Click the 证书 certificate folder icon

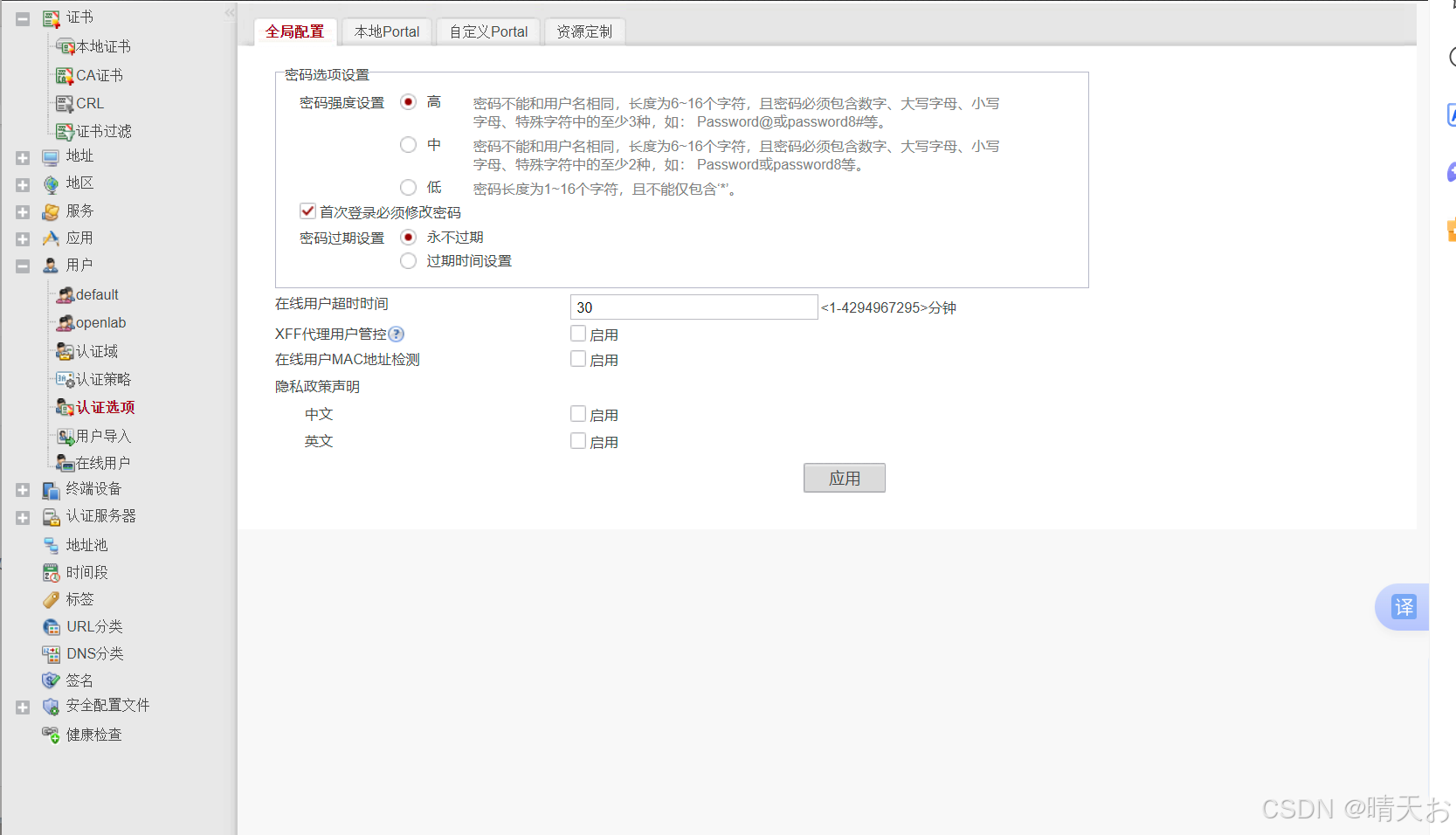click(x=52, y=18)
